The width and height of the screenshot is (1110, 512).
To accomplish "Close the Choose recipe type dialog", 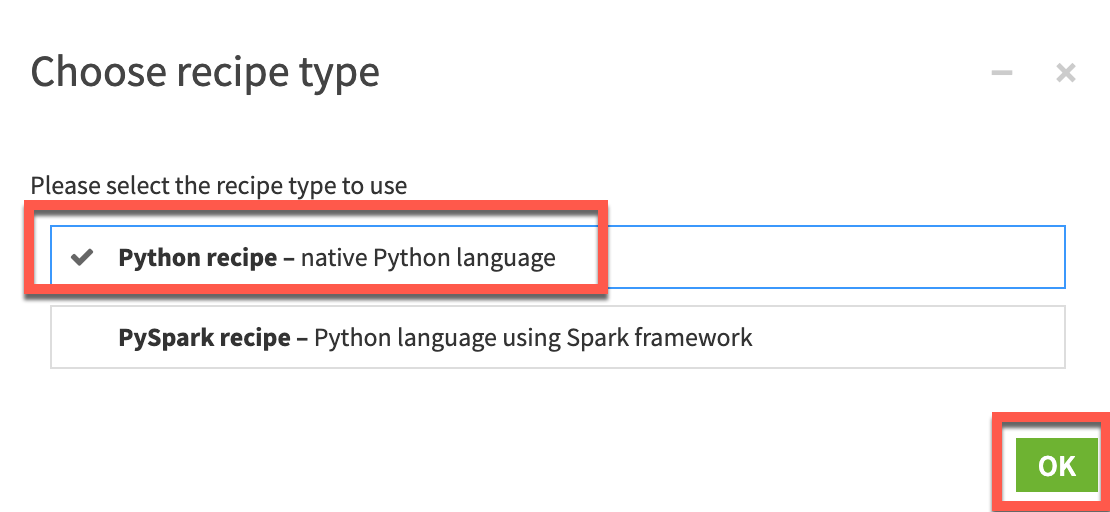I will (1066, 73).
